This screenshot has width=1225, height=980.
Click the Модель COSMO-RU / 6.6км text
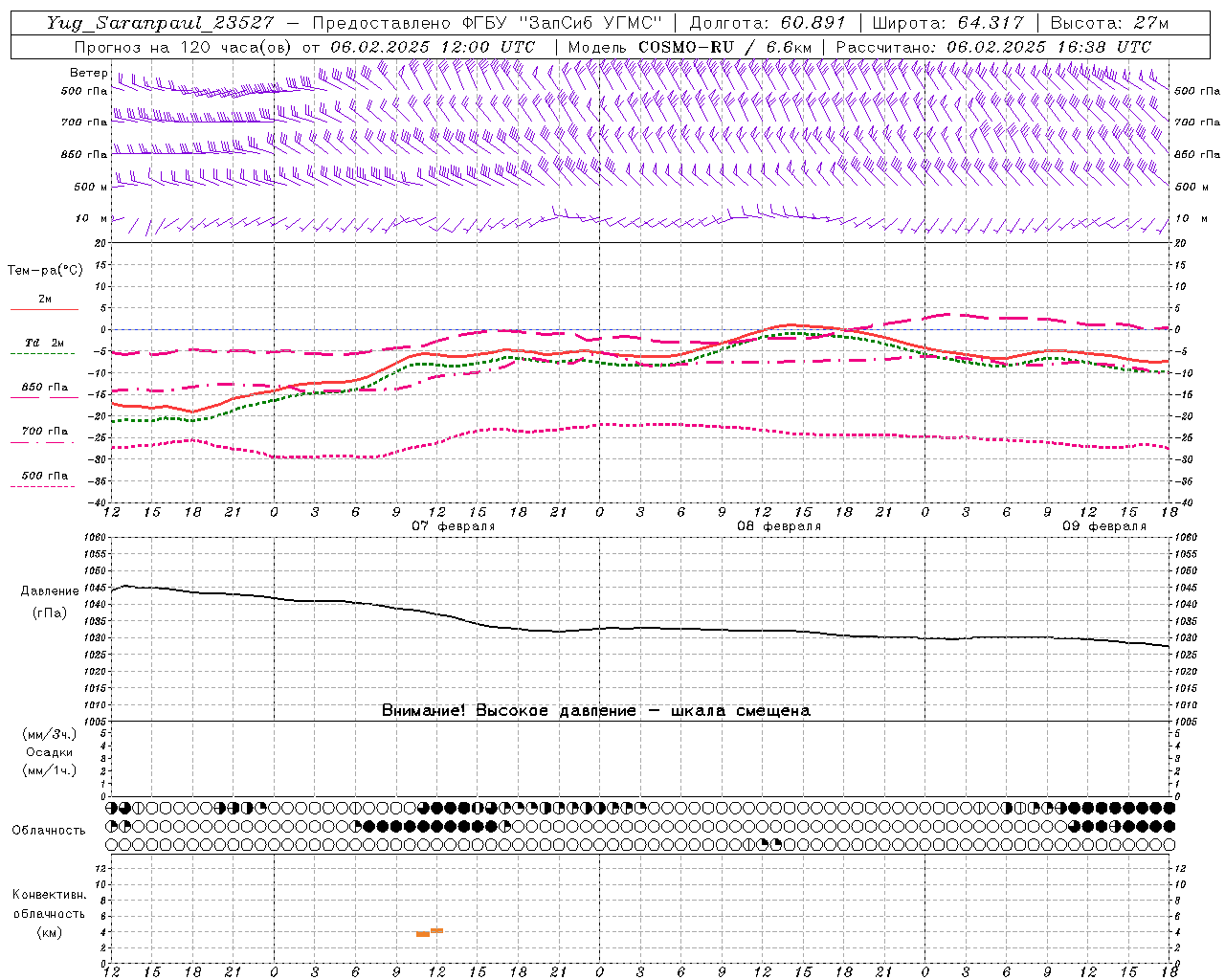[690, 46]
